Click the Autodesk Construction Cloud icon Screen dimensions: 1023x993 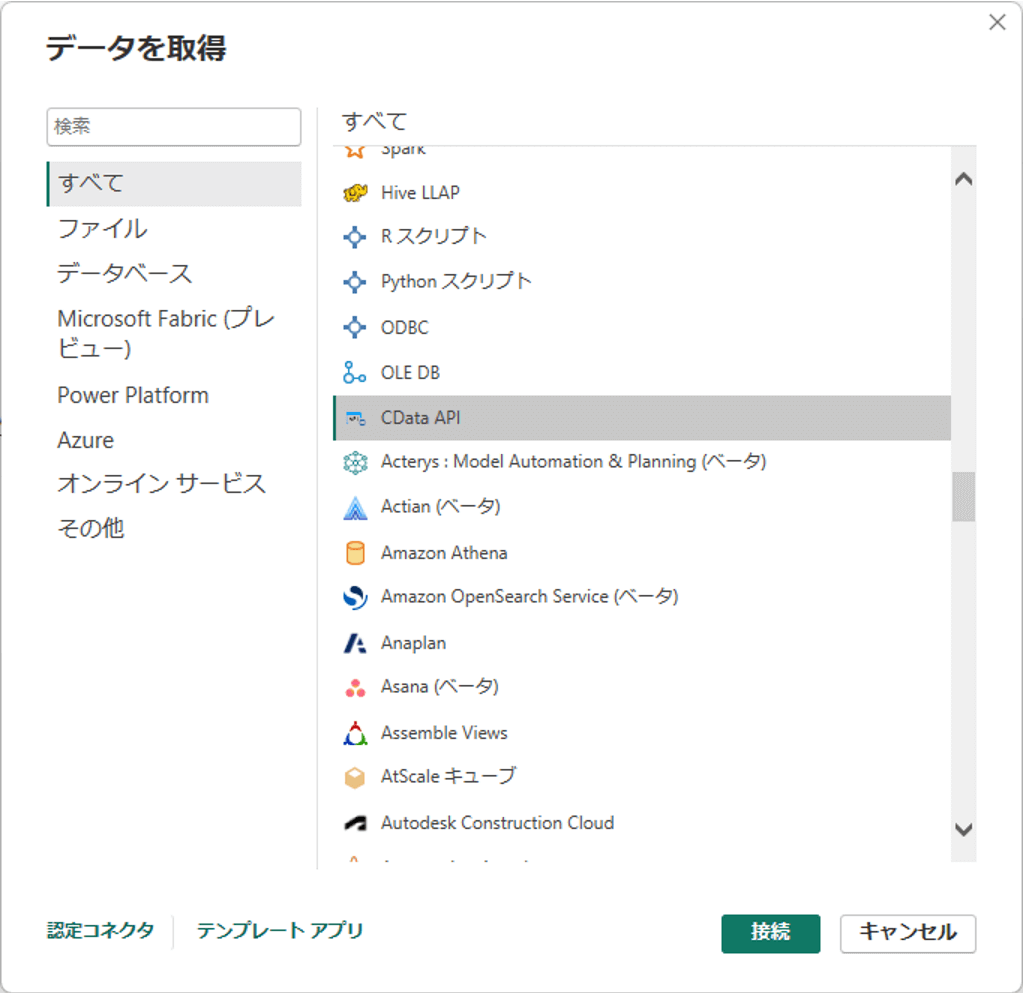355,823
